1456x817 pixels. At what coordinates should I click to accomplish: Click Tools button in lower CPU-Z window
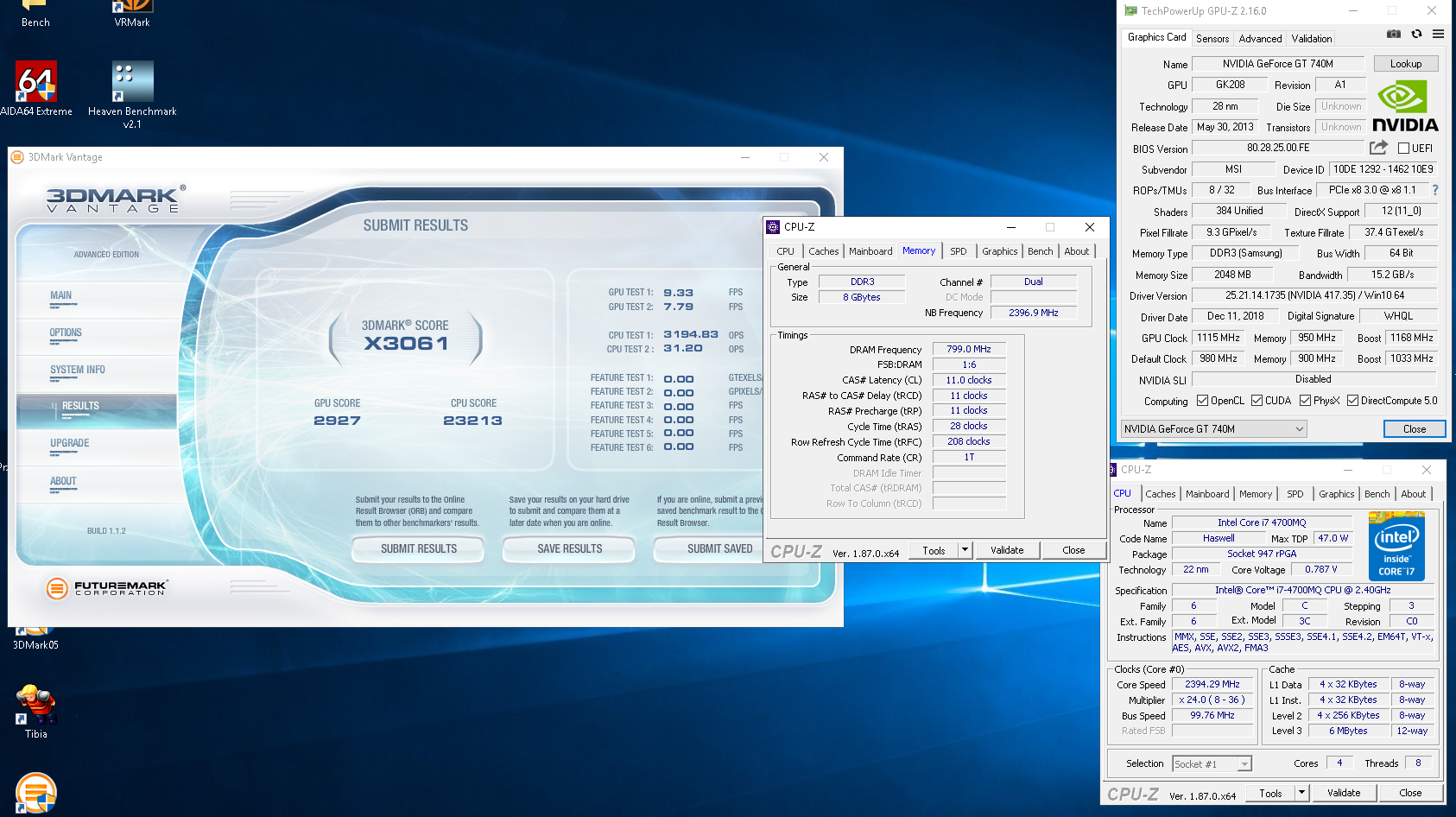(1270, 793)
